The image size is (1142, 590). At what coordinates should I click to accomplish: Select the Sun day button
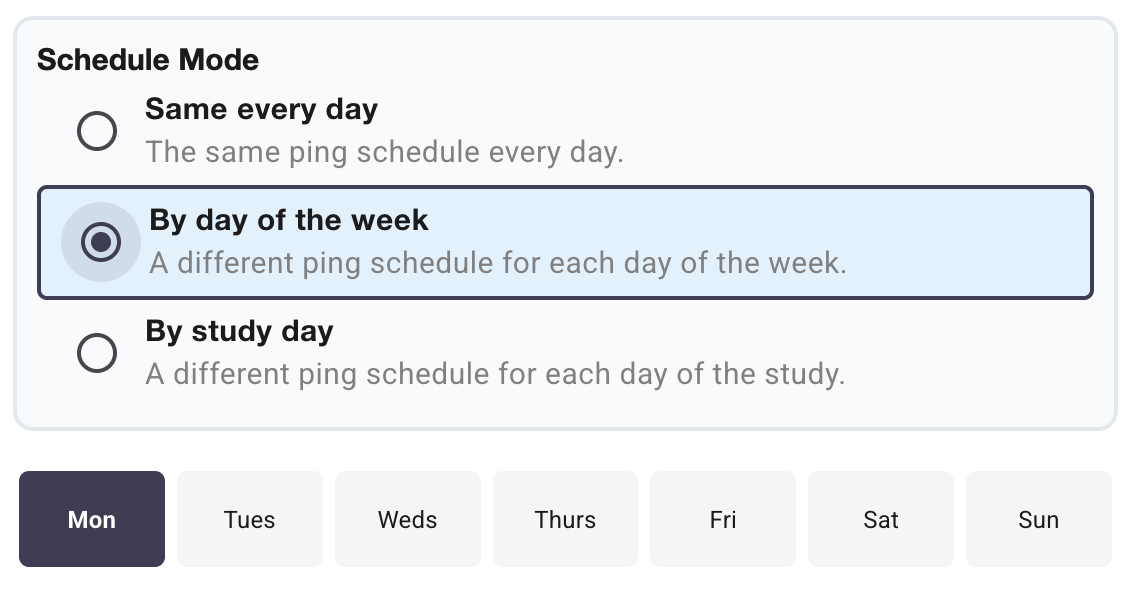pyautogui.click(x=1038, y=519)
